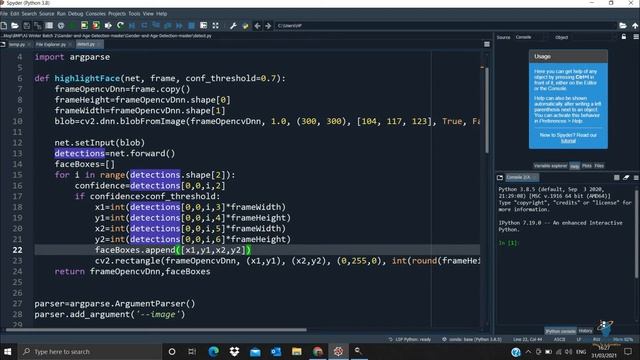Click the Save file icon
The width and height of the screenshot is (640, 360).
tap(27, 25)
